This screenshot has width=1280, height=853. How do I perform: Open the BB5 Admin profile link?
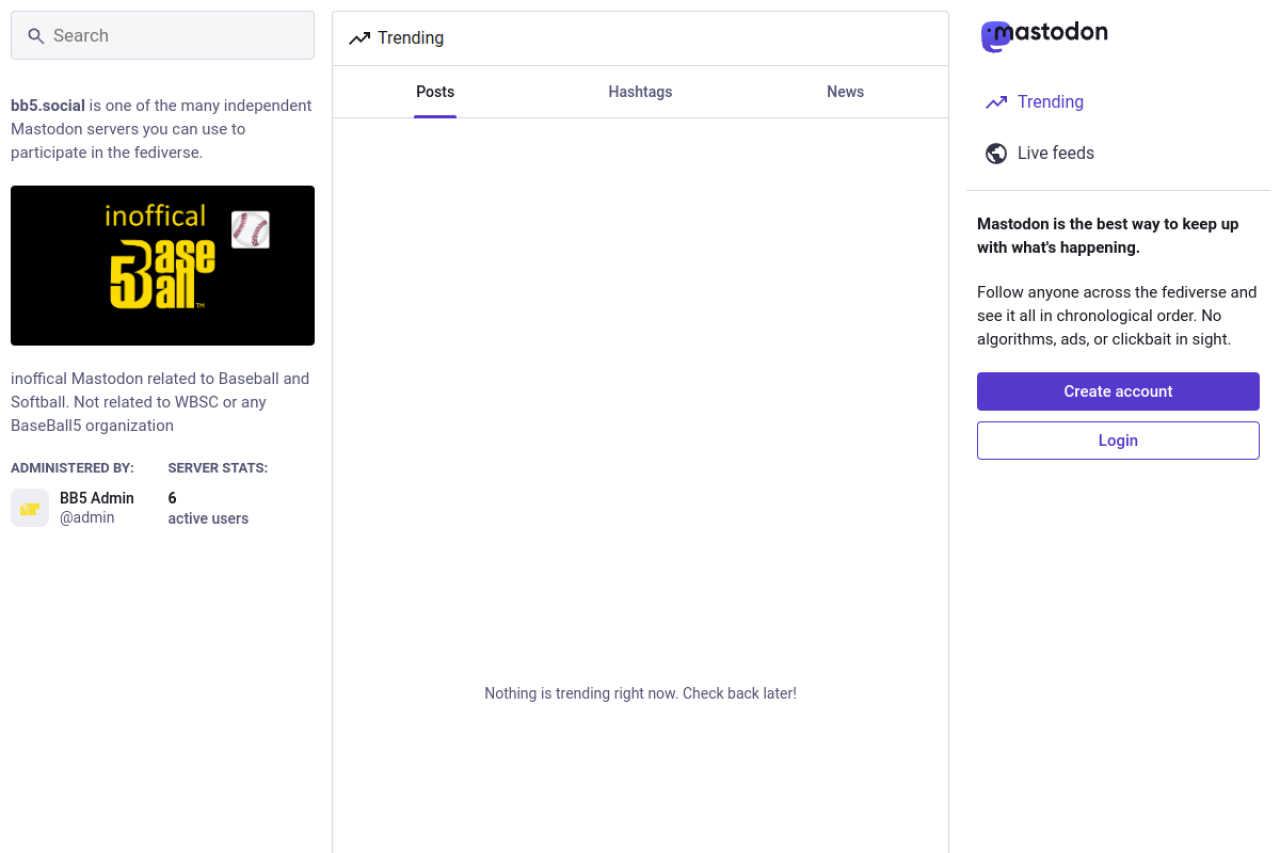pyautogui.click(x=97, y=498)
